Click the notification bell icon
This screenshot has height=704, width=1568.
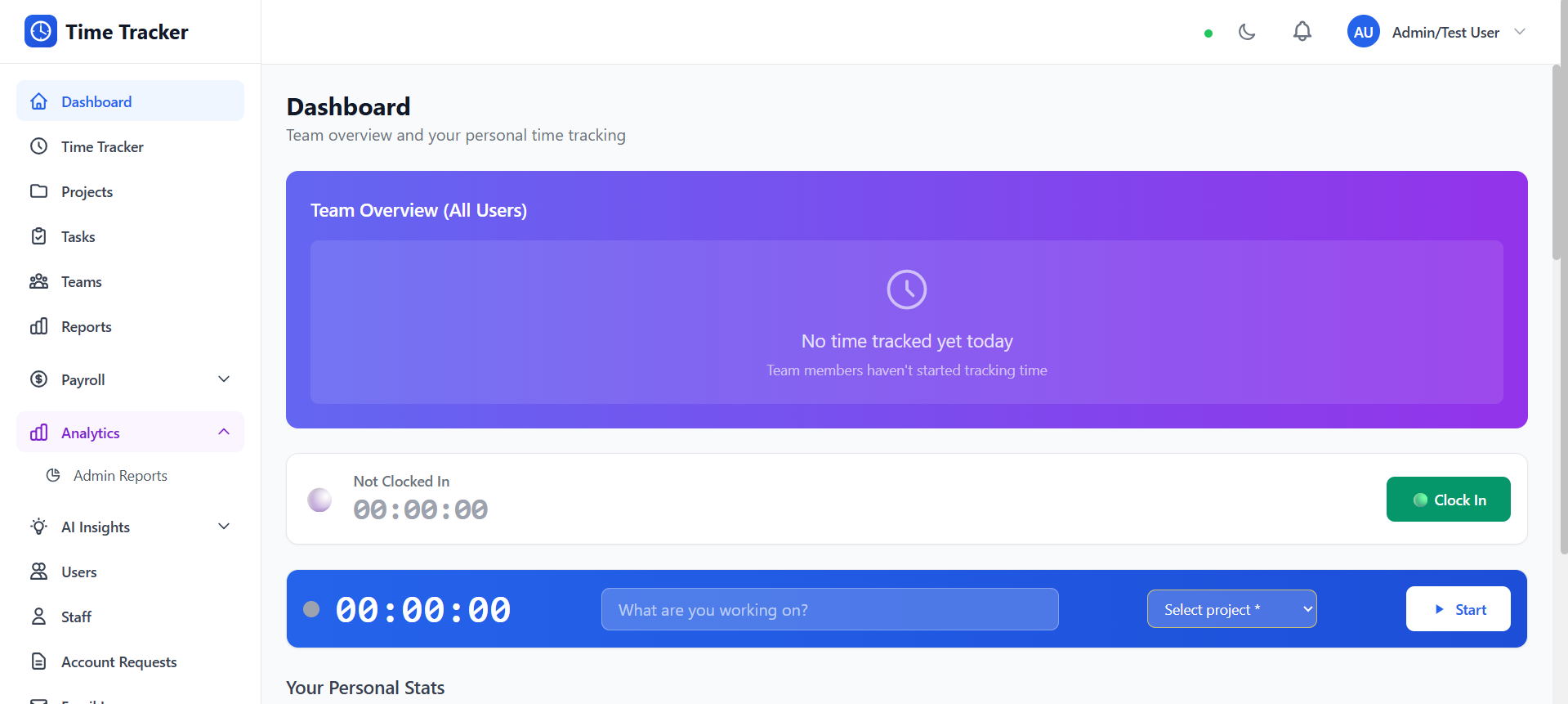click(1302, 31)
